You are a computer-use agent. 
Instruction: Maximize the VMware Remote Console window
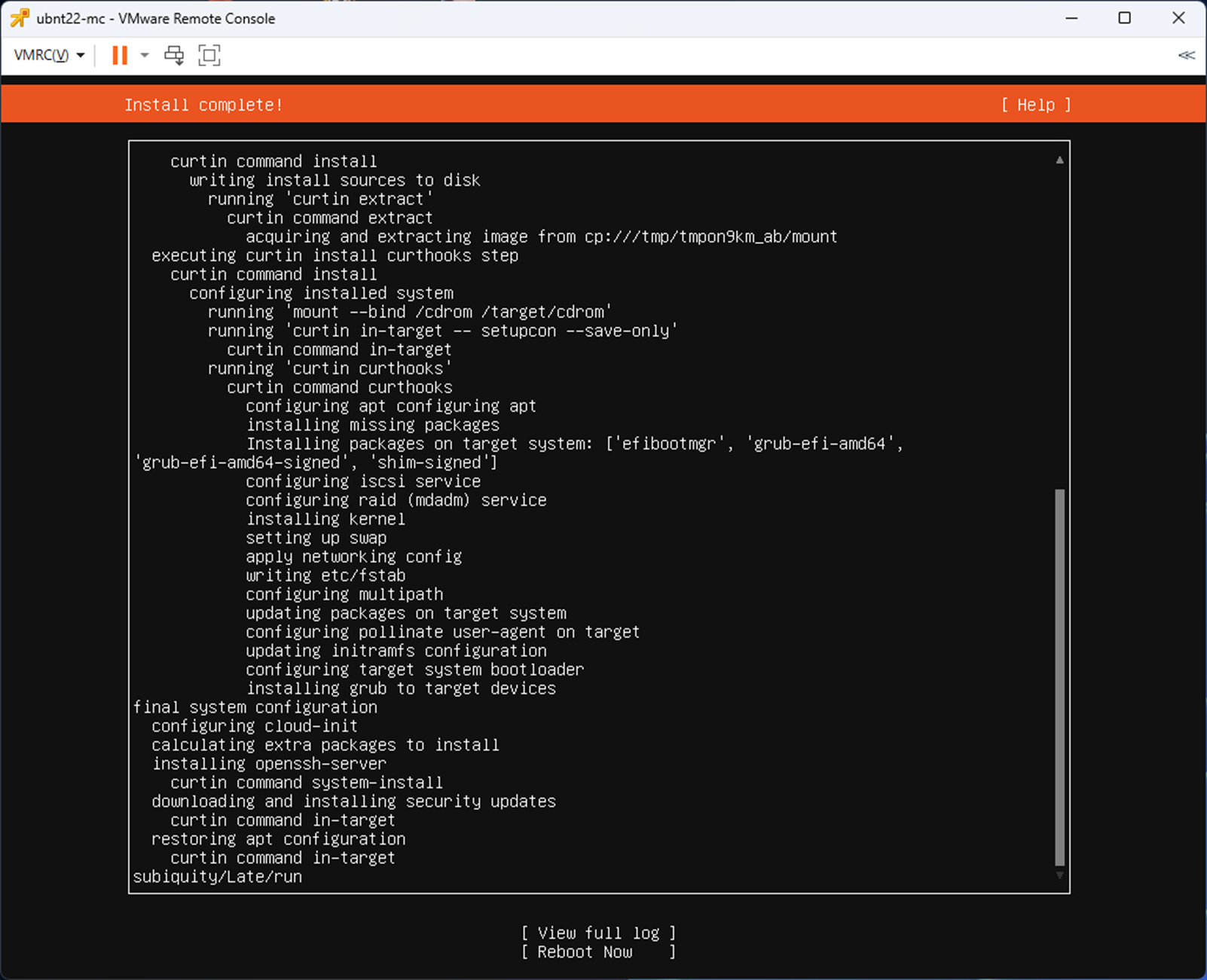1125,18
